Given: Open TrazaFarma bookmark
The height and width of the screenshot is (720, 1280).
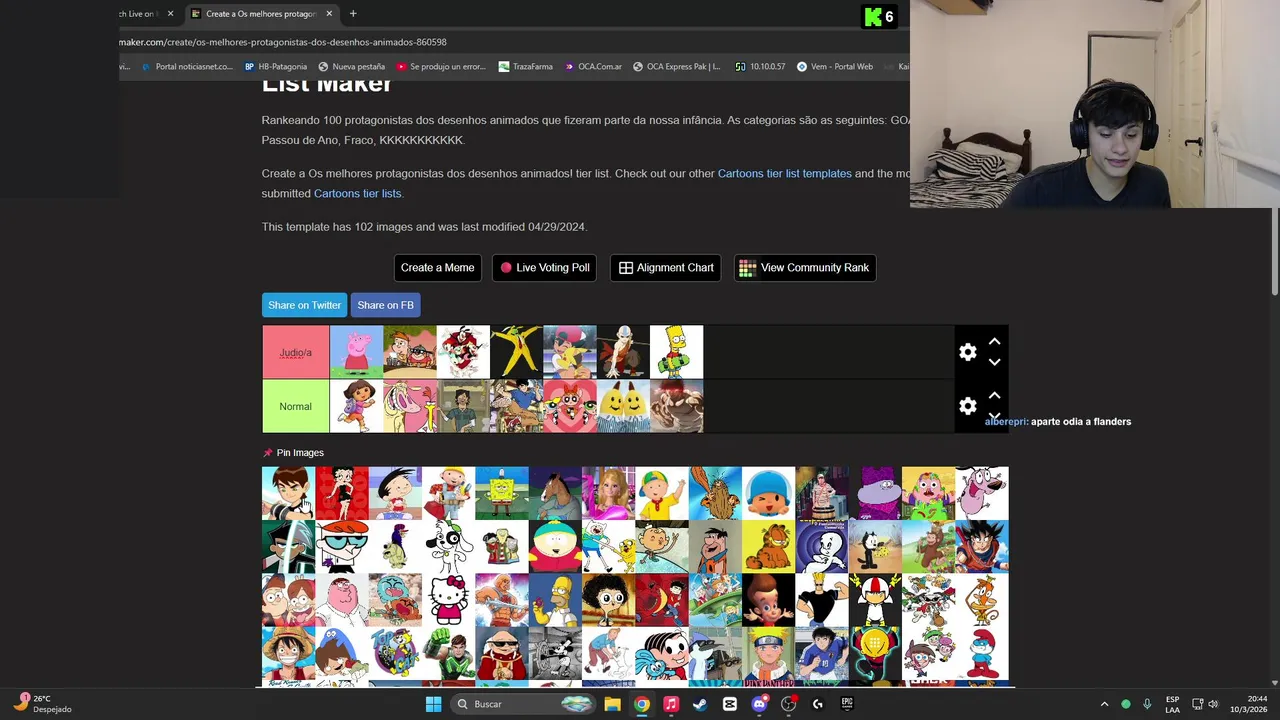Looking at the screenshot, I should pos(525,67).
